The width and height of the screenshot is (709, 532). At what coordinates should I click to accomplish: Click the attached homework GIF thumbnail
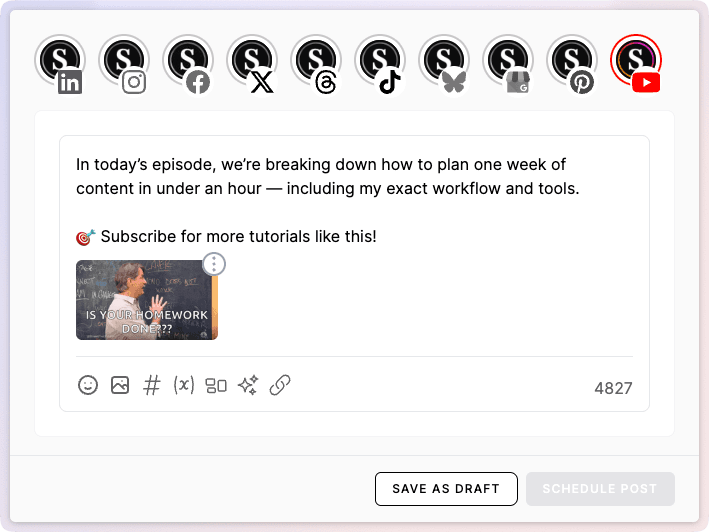[x=147, y=300]
